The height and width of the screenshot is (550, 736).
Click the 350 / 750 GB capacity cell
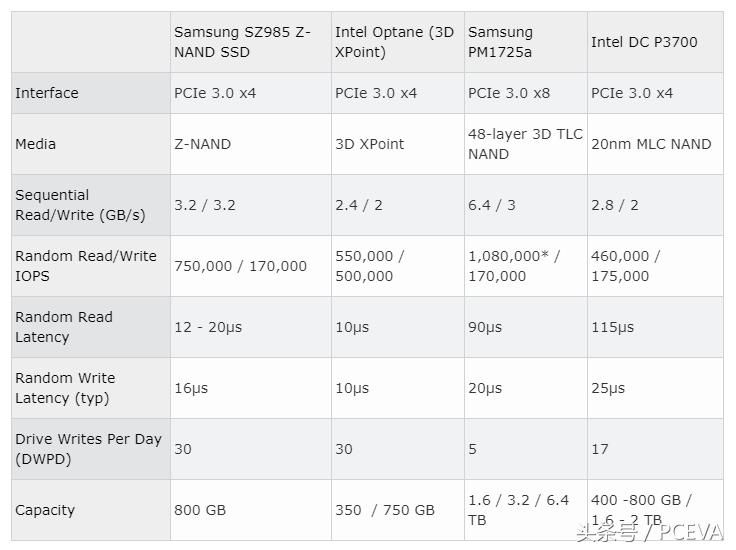coord(385,510)
